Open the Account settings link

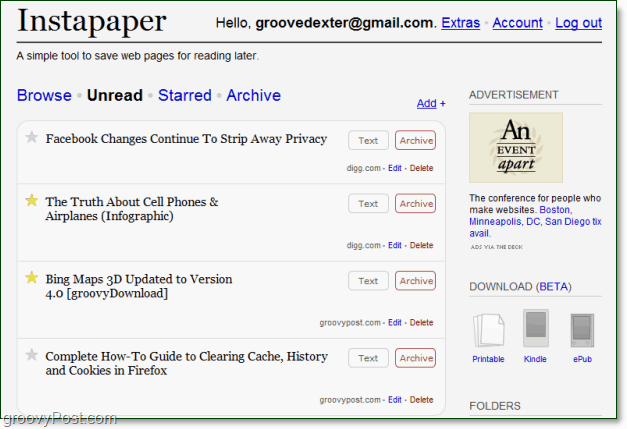point(517,23)
